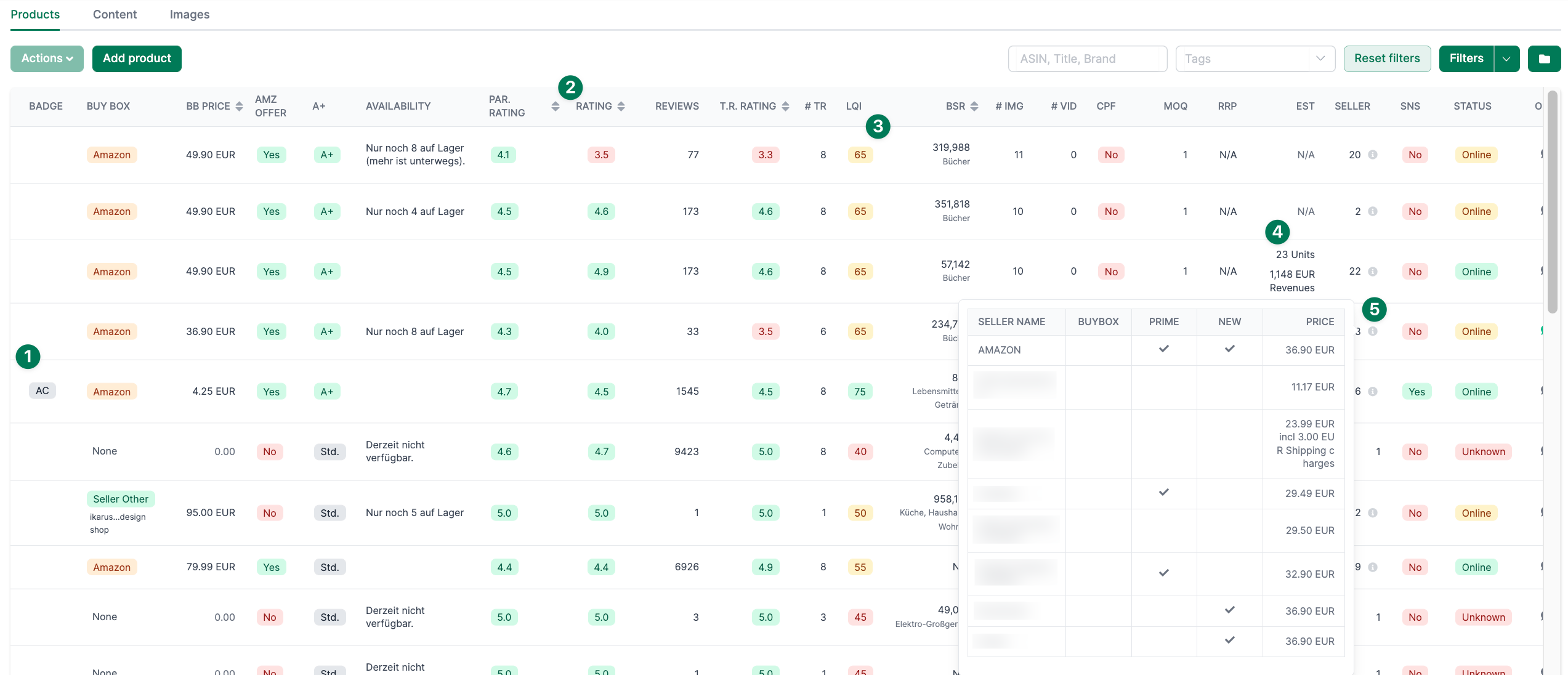Sort by RATING column arrows
Image resolution: width=1568 pixels, height=675 pixels.
(x=621, y=106)
